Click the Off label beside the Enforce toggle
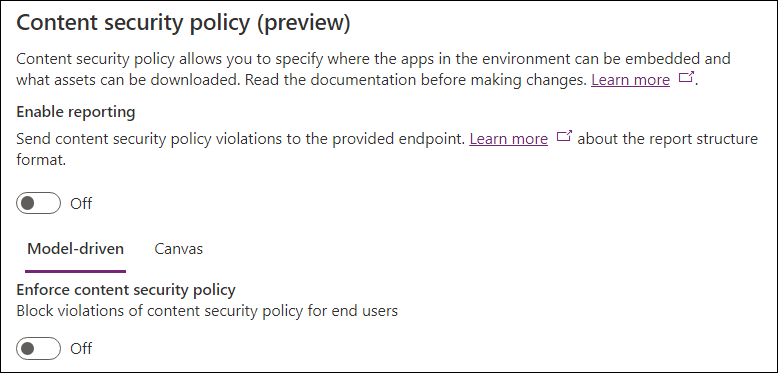 pos(81,349)
